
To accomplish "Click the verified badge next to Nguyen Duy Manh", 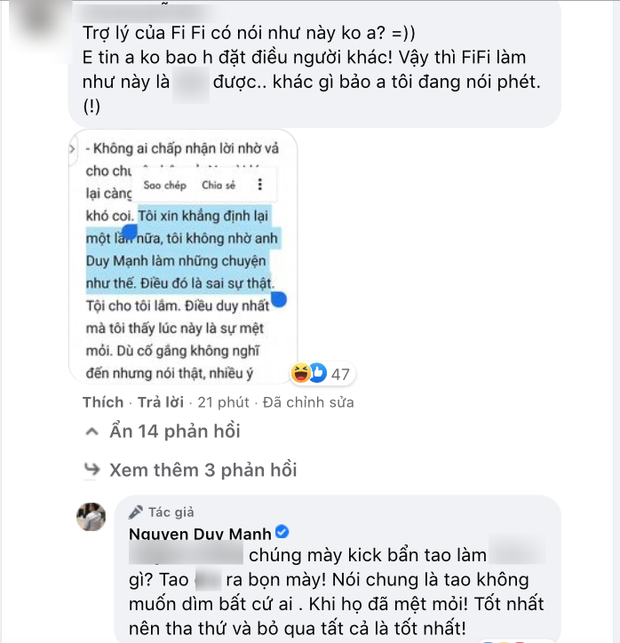I will click(282, 532).
